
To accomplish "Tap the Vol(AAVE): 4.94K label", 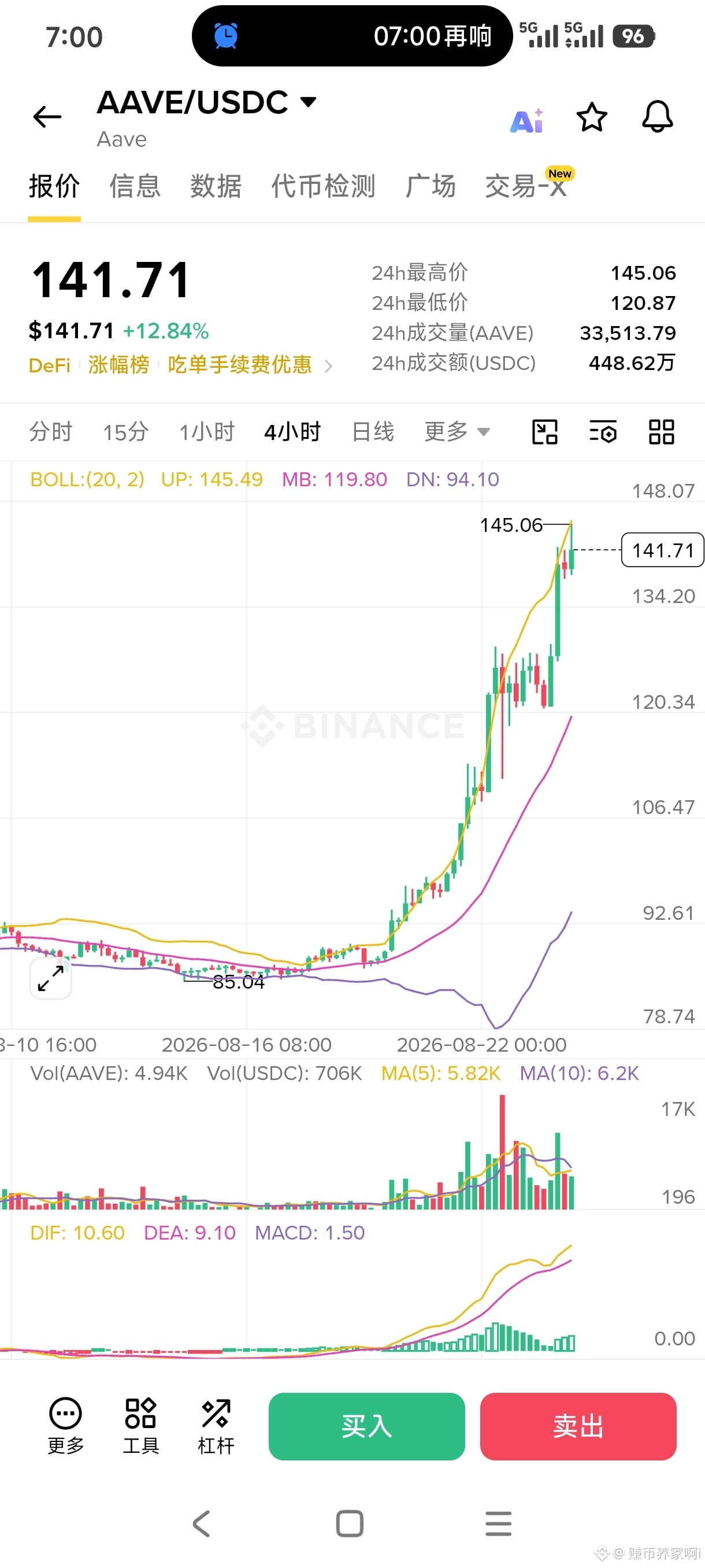I will point(109,1073).
